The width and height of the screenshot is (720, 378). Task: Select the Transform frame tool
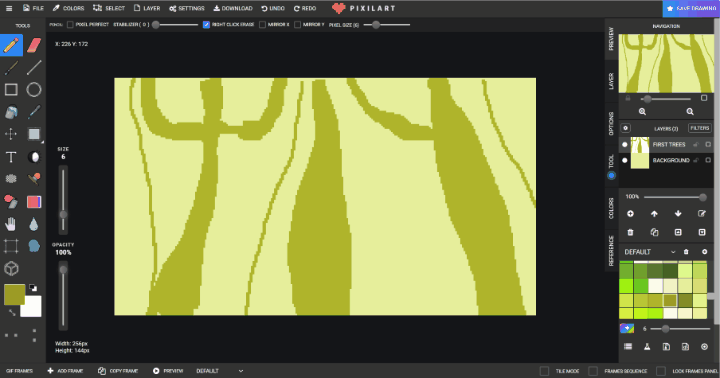click(x=11, y=246)
